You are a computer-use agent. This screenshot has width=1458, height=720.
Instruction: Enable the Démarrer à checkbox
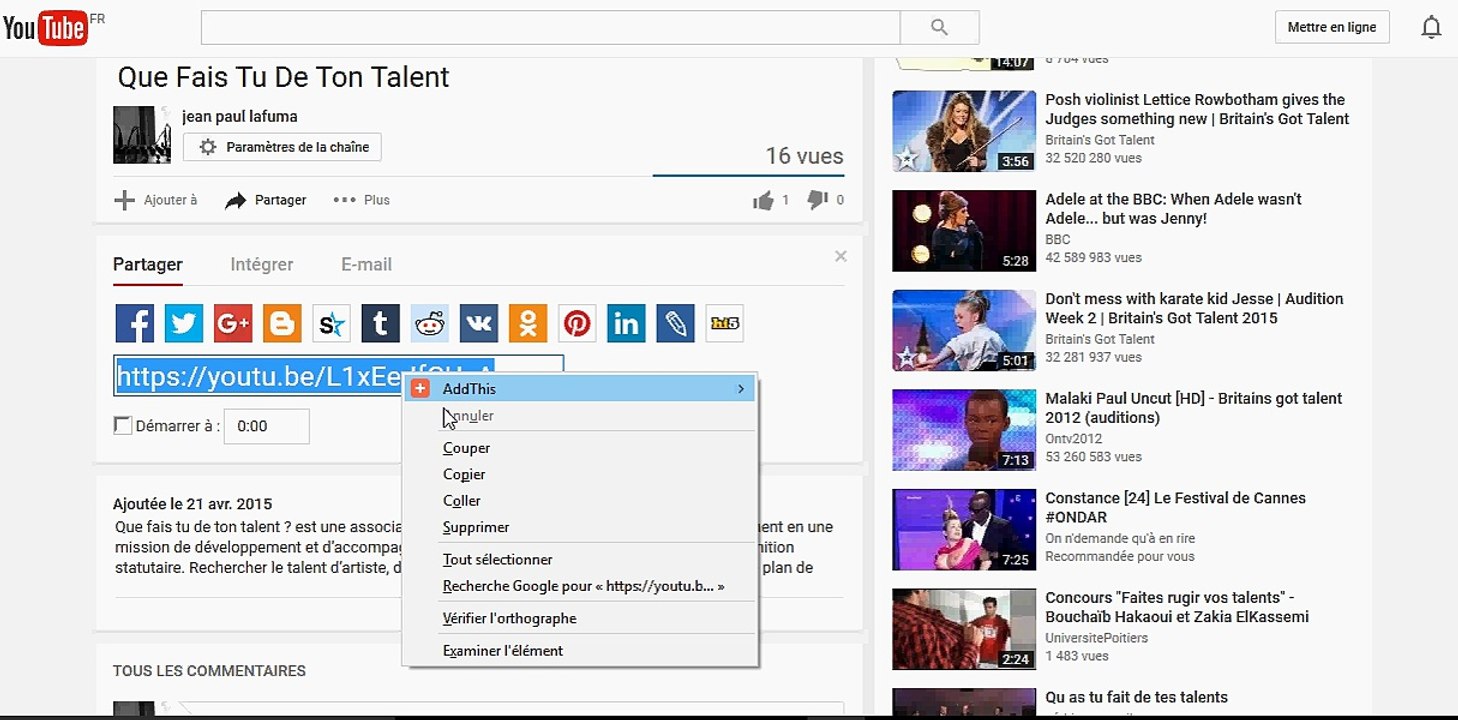tap(123, 425)
